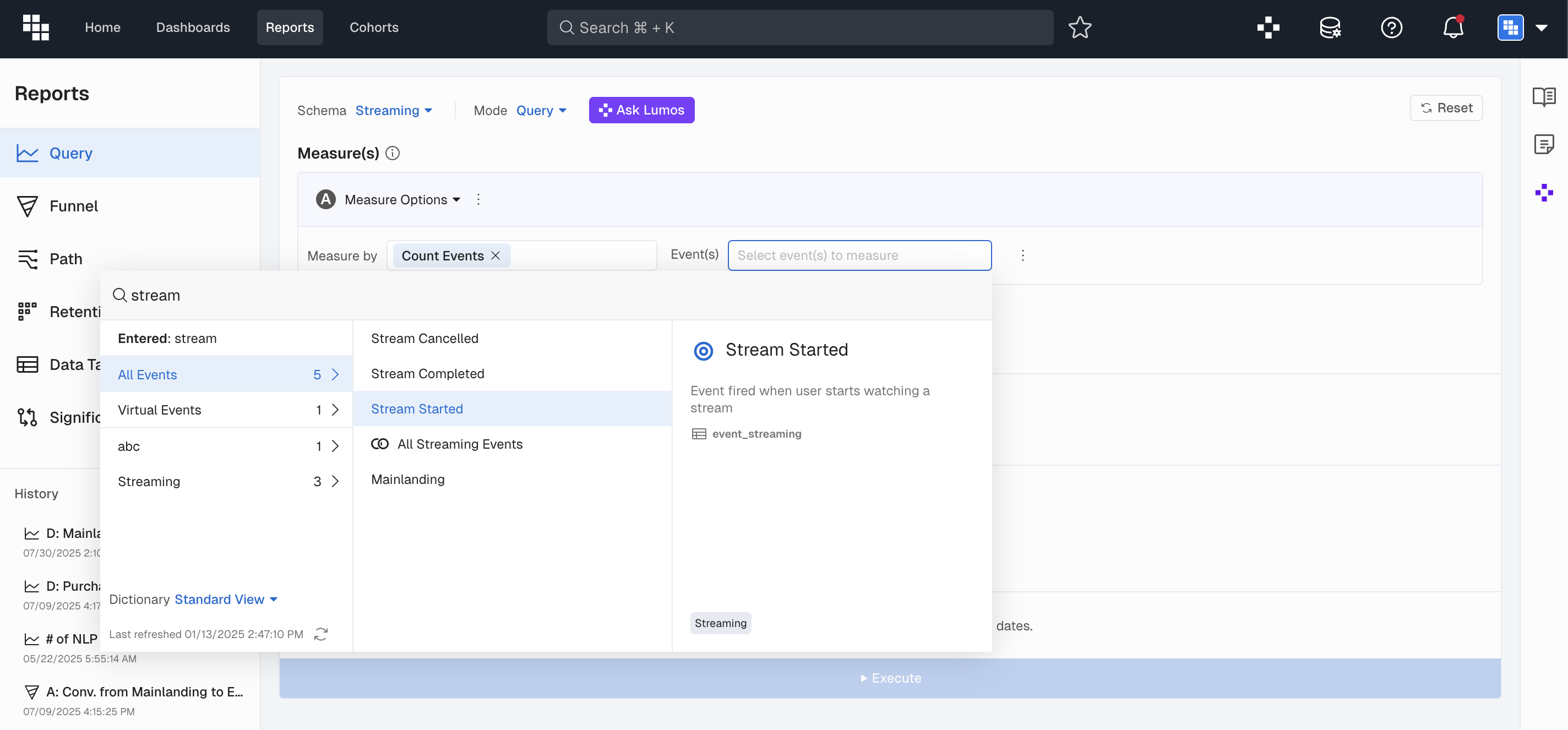Screen dimensions: 1568x730
Task: Open the help question mark icon
Action: tap(1391, 28)
